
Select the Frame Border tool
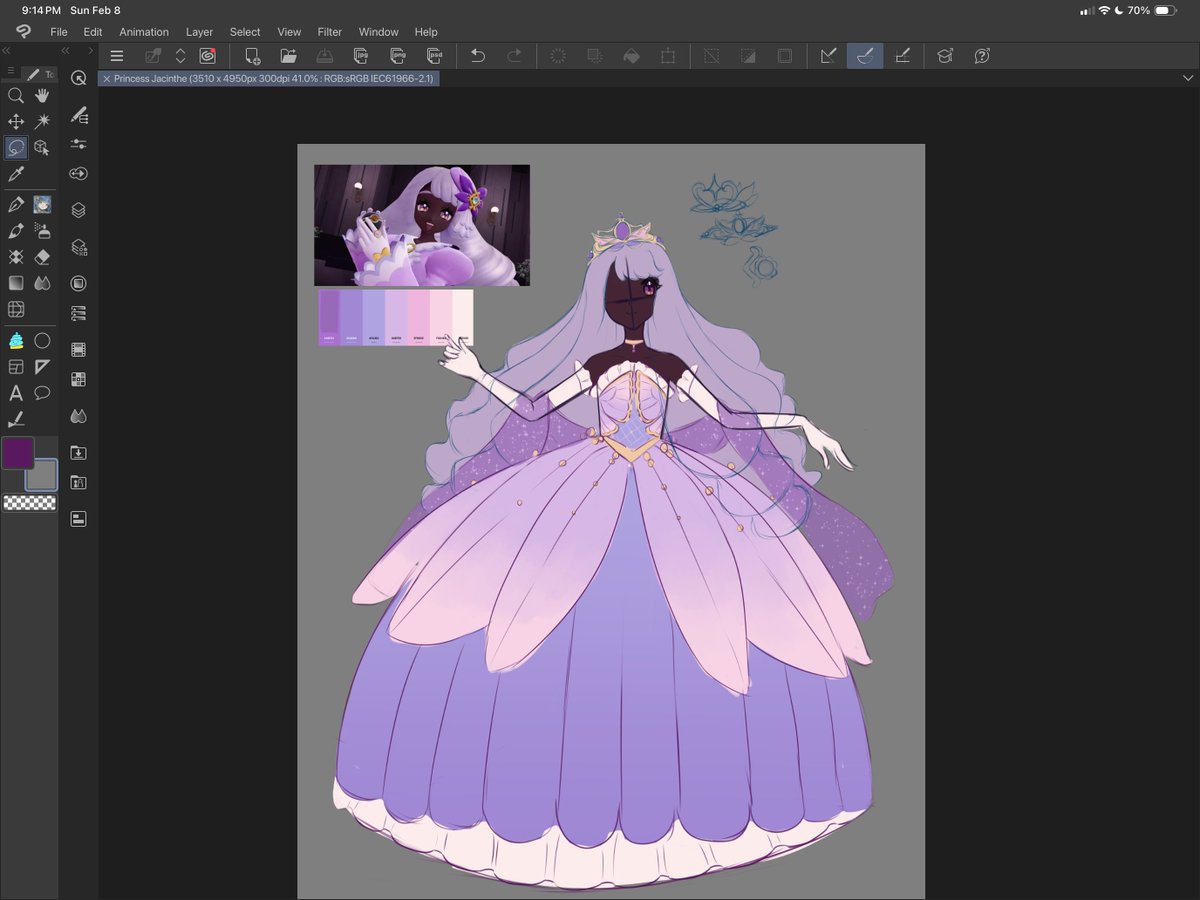[x=16, y=367]
